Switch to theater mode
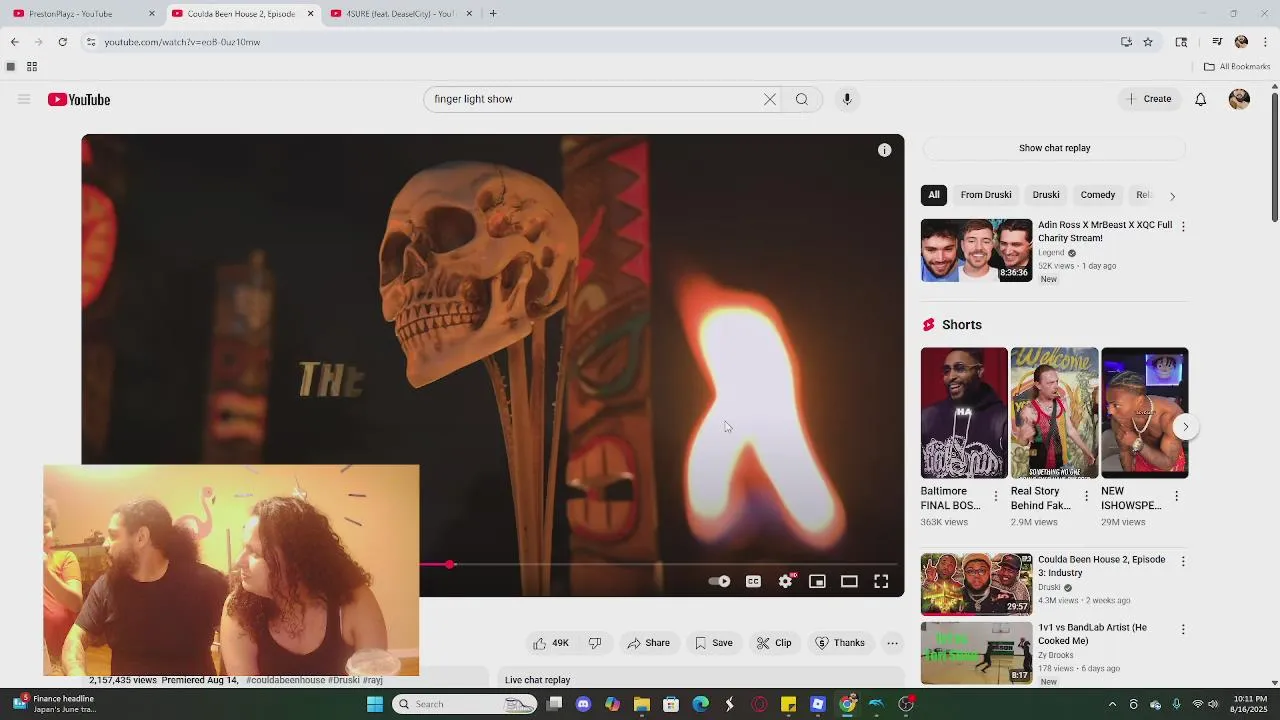Viewport: 1280px width, 720px height. pos(849,581)
